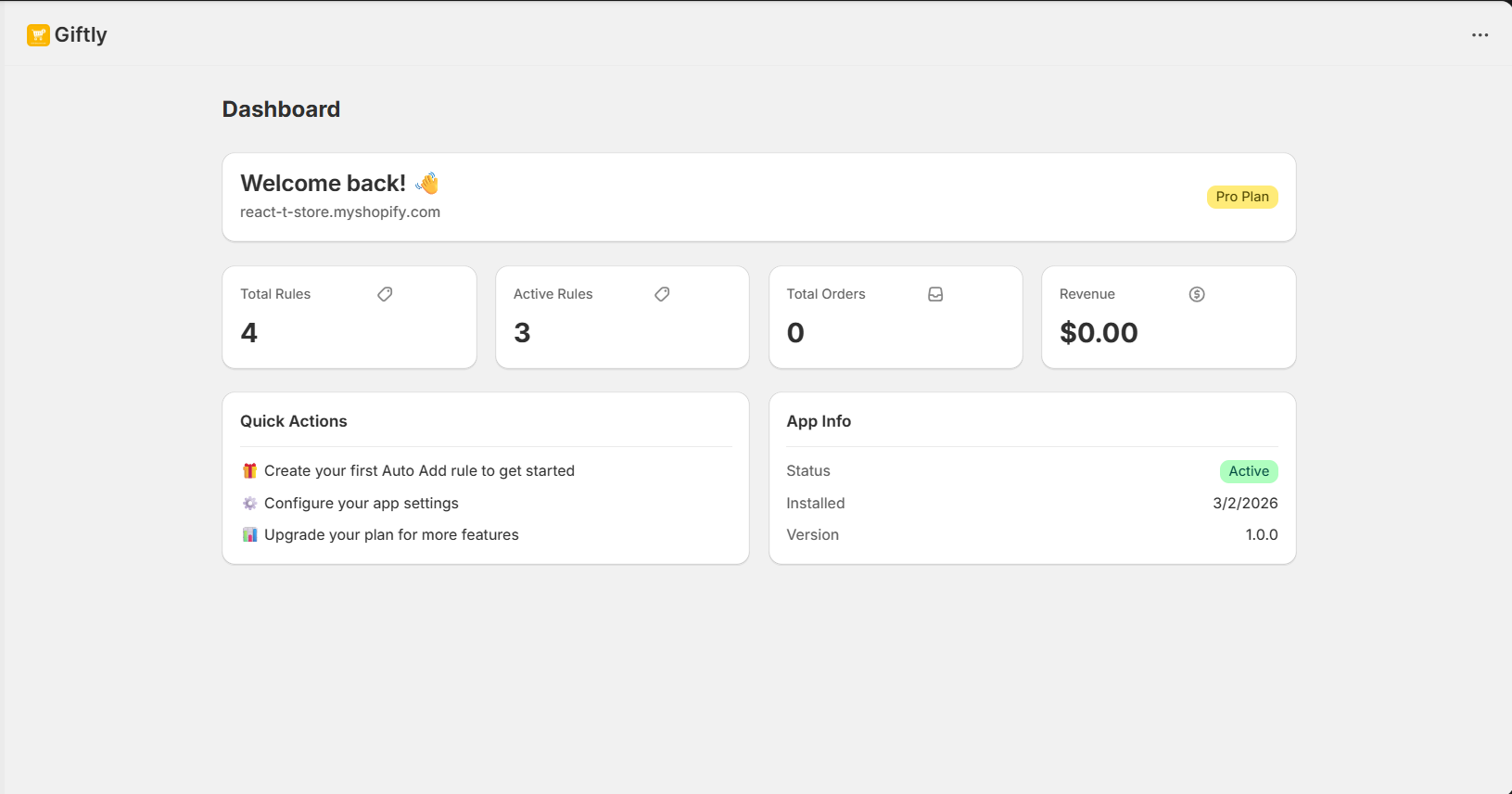Click the gear icon beside Configure settings
This screenshot has height=794, width=1512.
click(x=249, y=504)
